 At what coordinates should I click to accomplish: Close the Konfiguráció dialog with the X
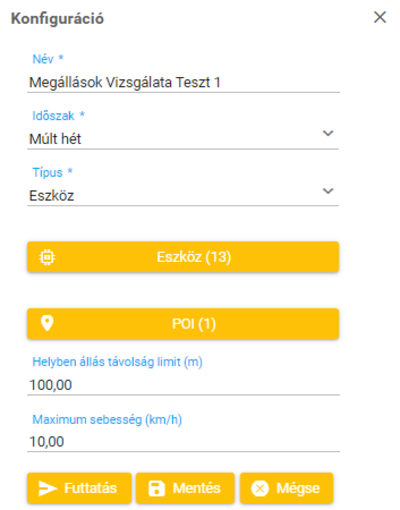[x=380, y=17]
